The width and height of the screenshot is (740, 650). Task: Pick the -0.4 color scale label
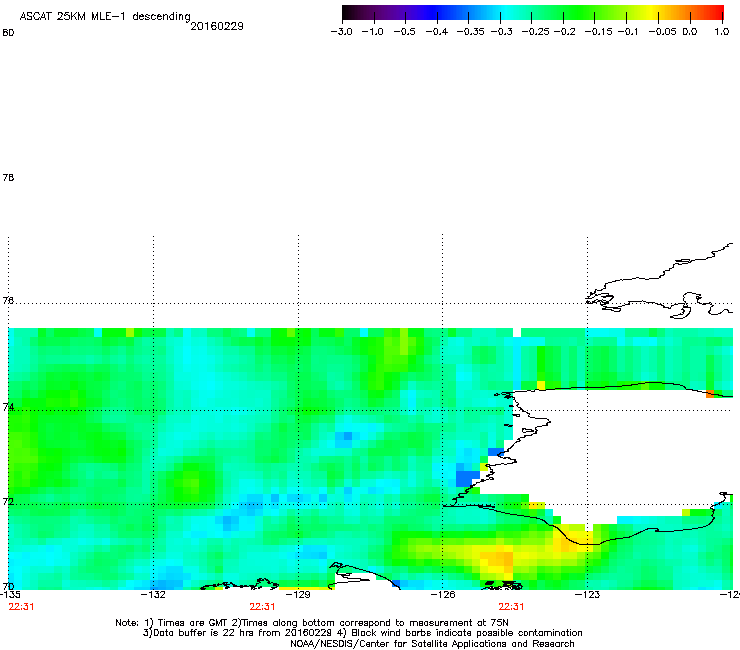(x=437, y=32)
